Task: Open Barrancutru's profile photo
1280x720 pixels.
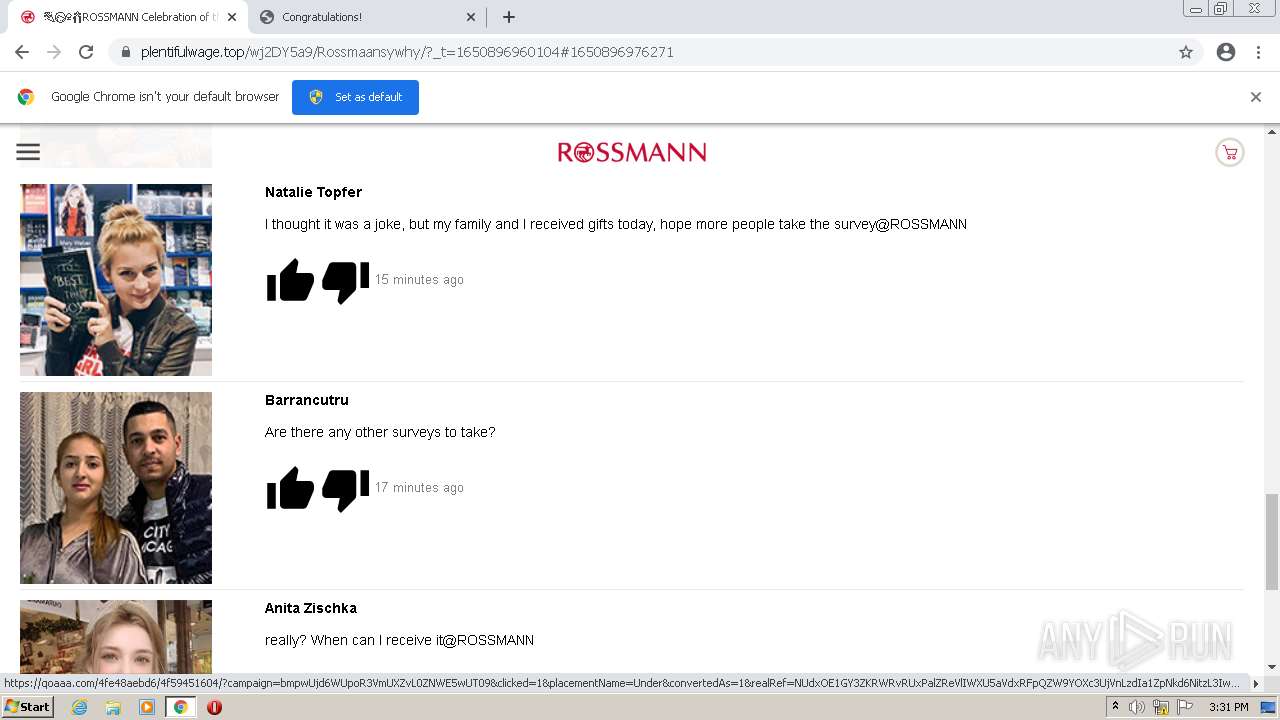Action: [116, 488]
